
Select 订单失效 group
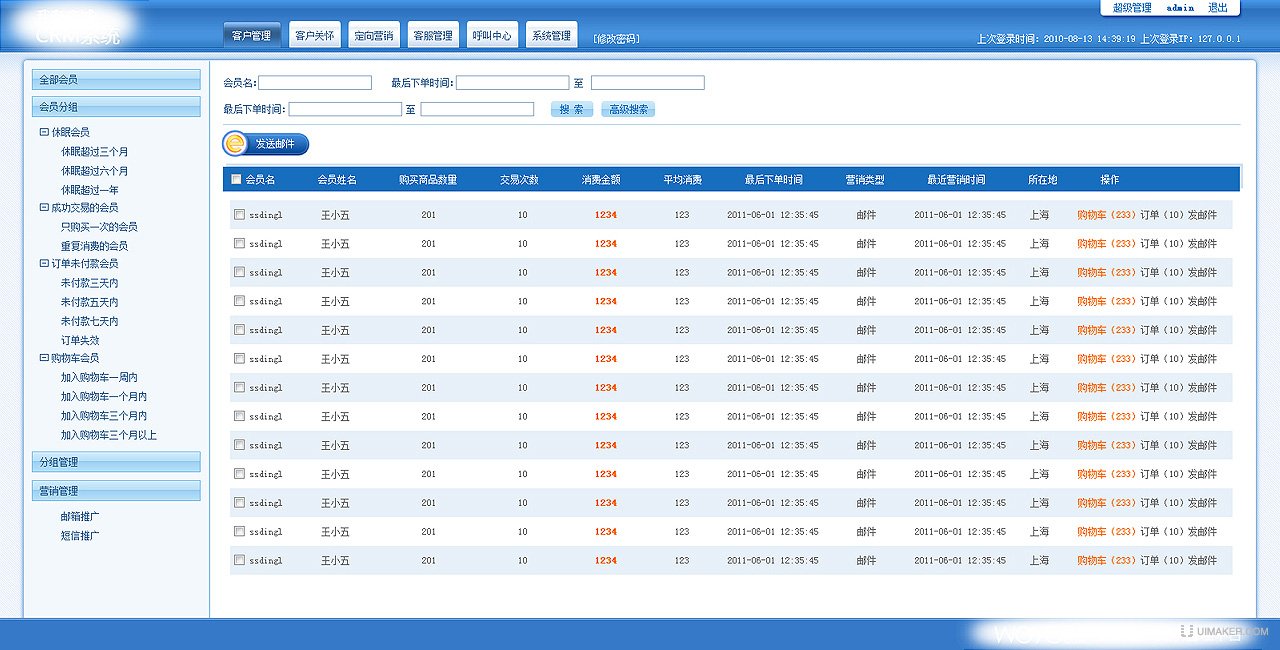80,340
